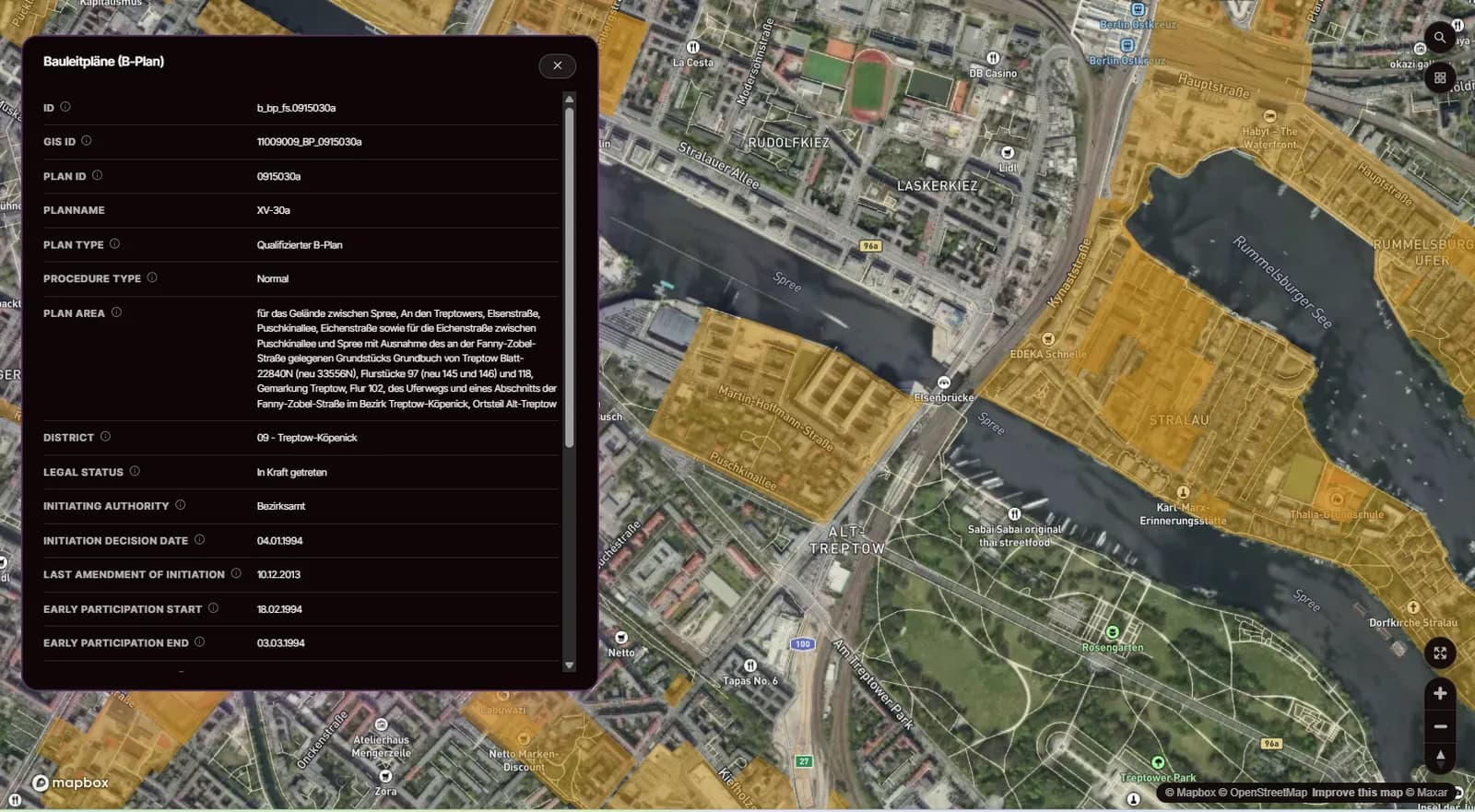This screenshot has width=1475, height=812.
Task: Close the Bauleitpläne details panel
Action: point(557,65)
